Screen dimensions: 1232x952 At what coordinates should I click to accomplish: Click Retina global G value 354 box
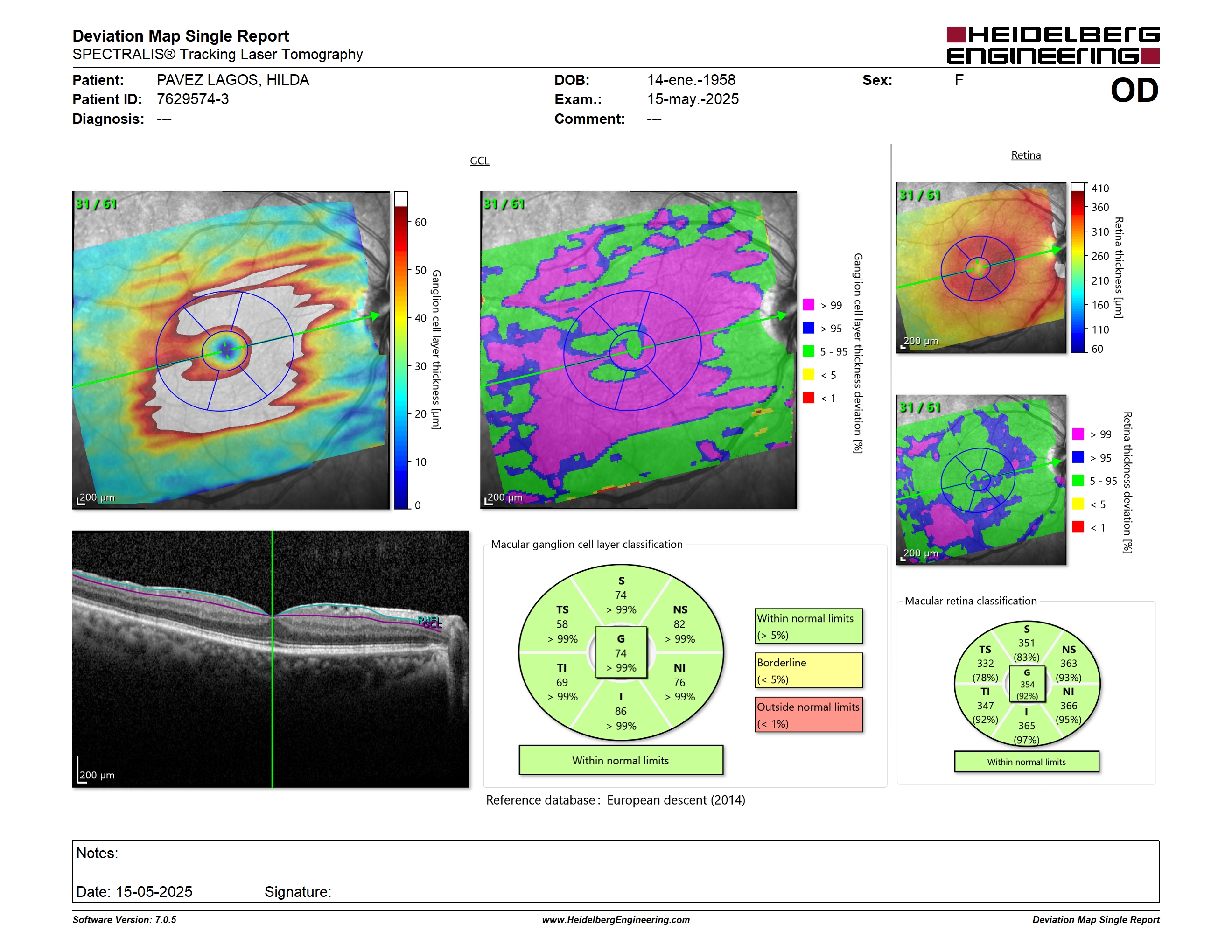(1027, 684)
